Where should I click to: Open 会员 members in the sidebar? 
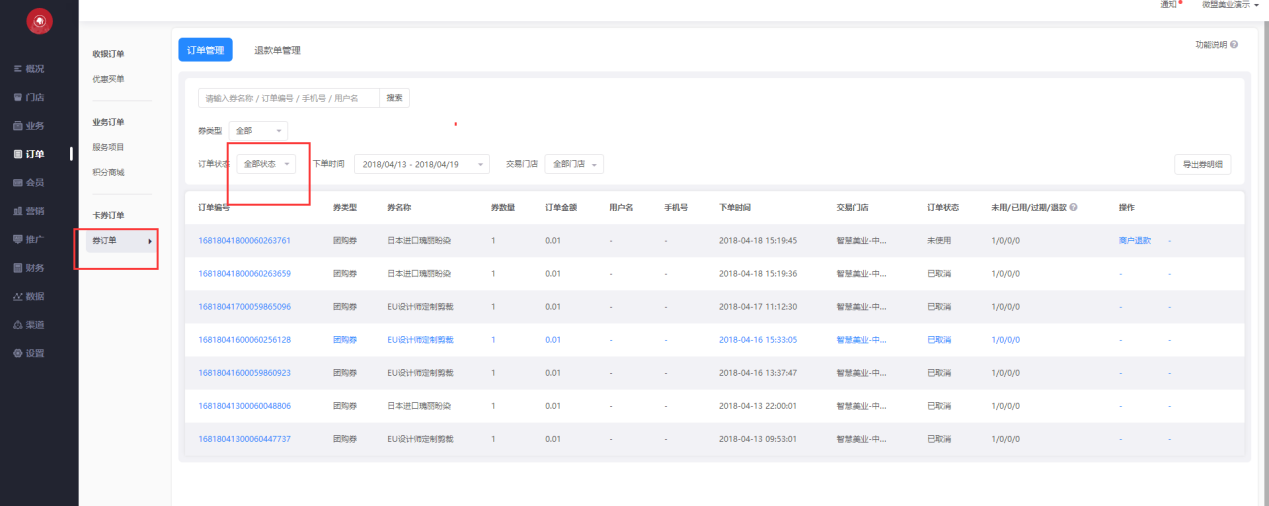point(29,183)
